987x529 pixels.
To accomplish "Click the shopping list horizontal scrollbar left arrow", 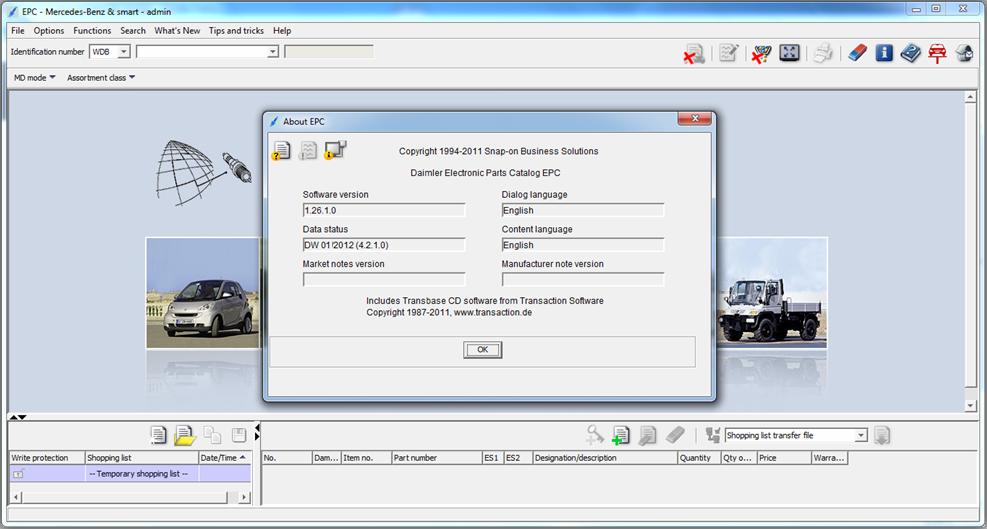I will click(x=16, y=498).
